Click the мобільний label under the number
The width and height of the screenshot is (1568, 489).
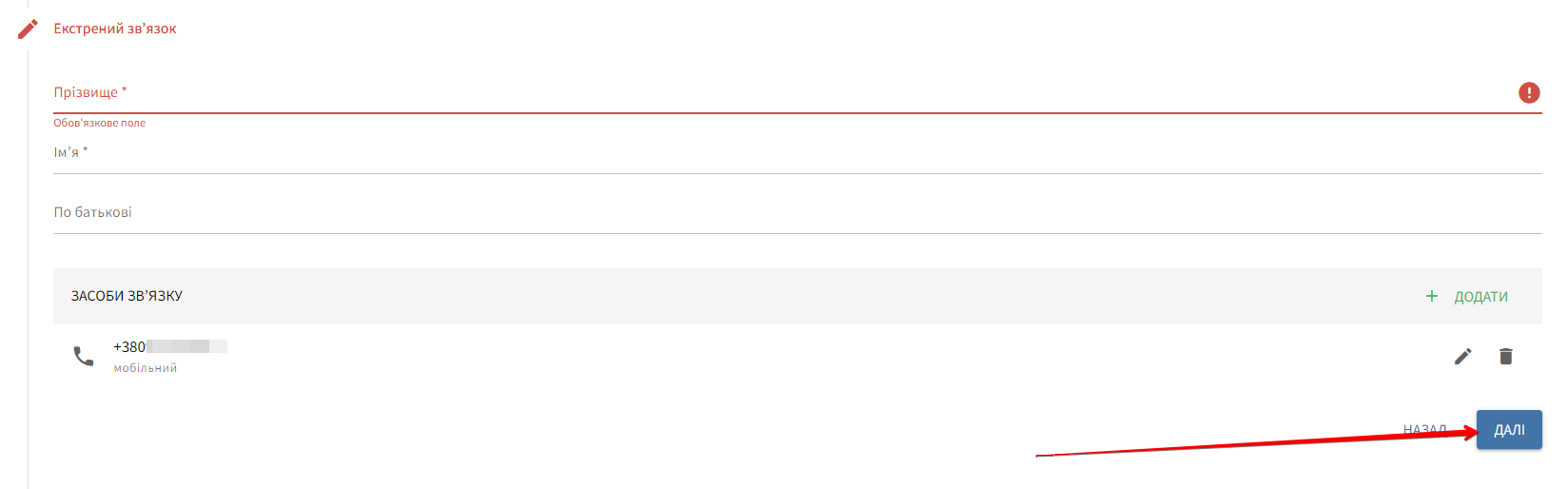(x=146, y=368)
